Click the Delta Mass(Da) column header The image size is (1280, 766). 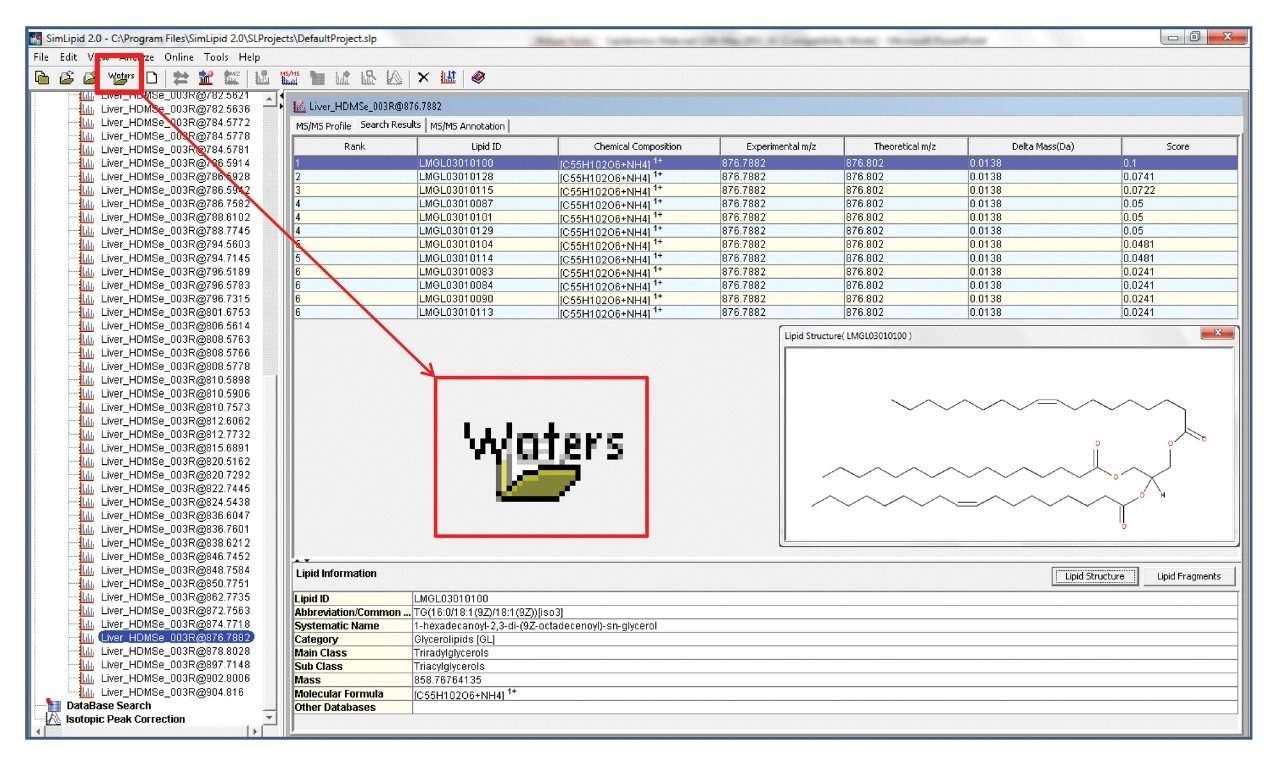tap(1044, 146)
